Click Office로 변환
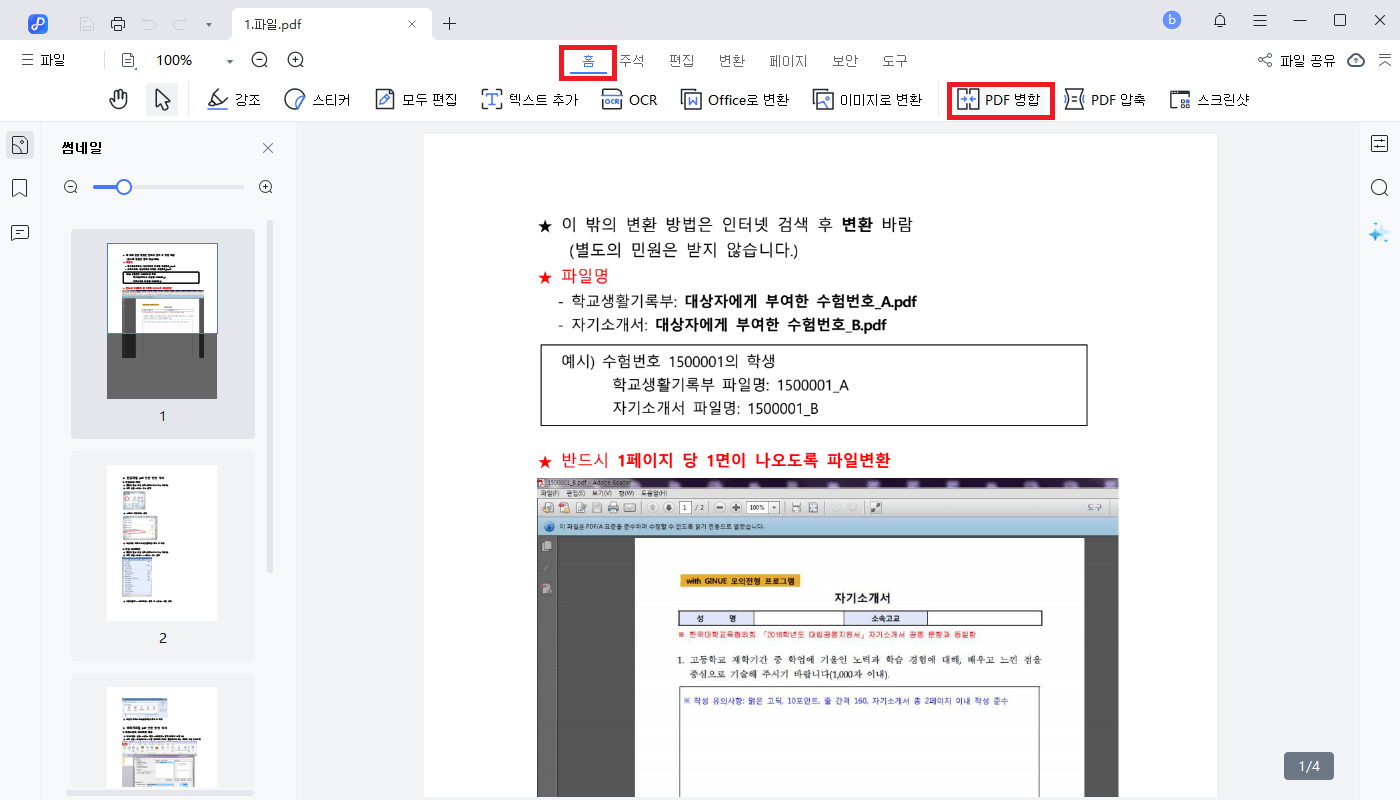Screen dimensions: 1400x800 pos(735,99)
